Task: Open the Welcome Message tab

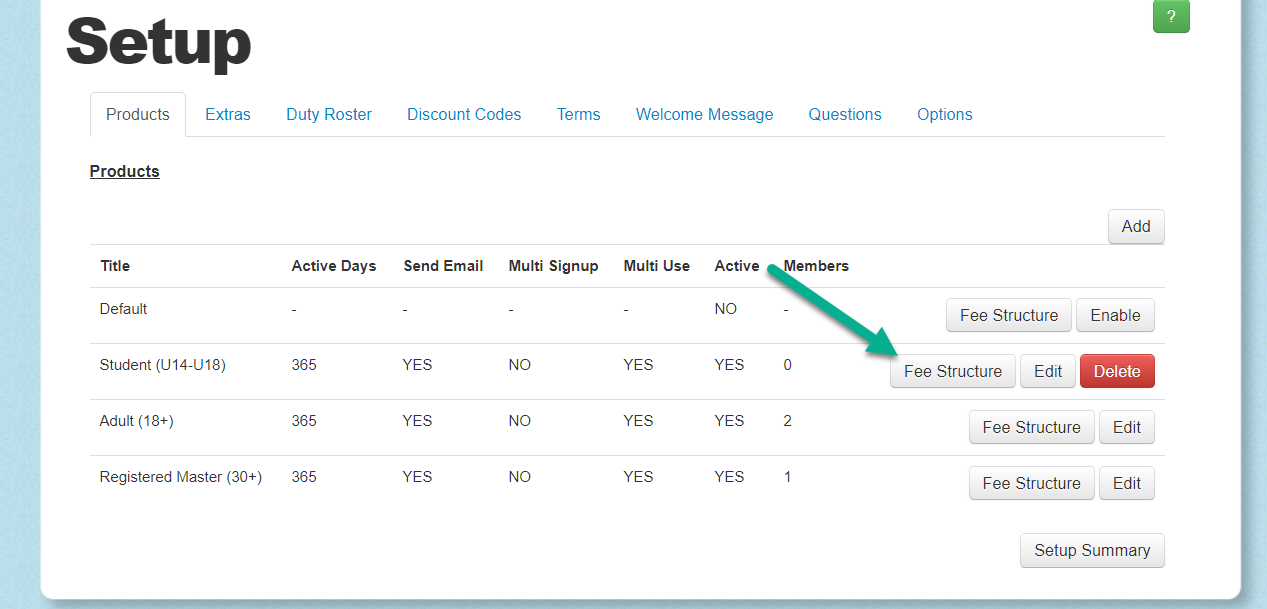Action: coord(705,114)
